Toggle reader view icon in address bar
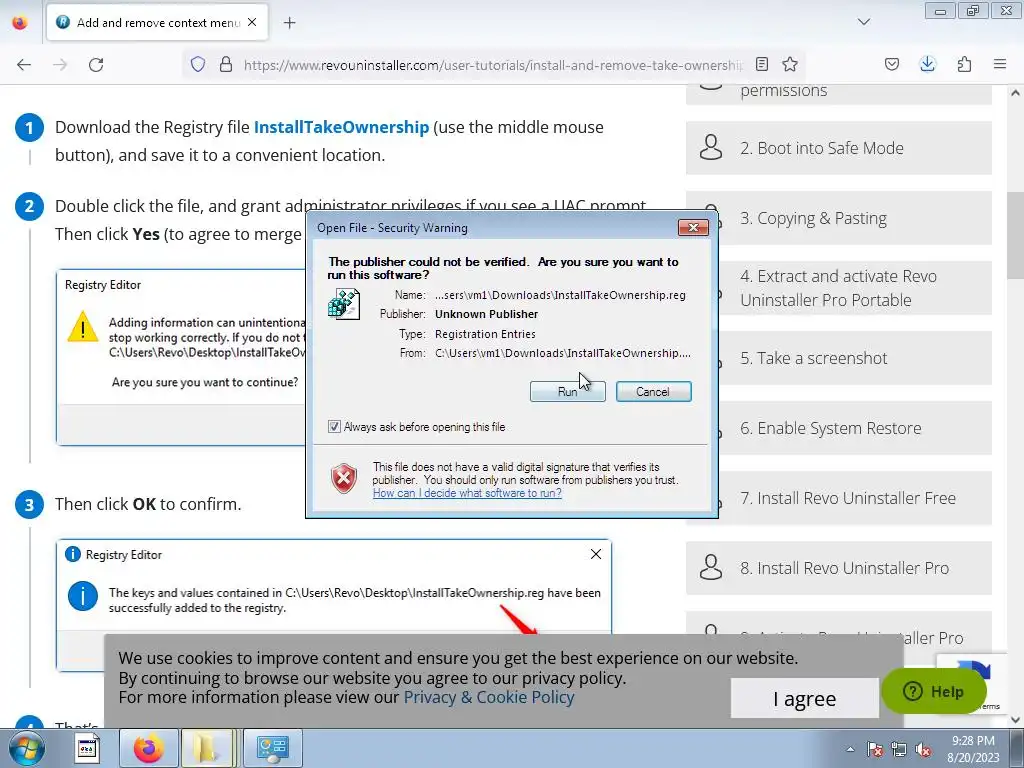1024x768 pixels. (x=761, y=64)
